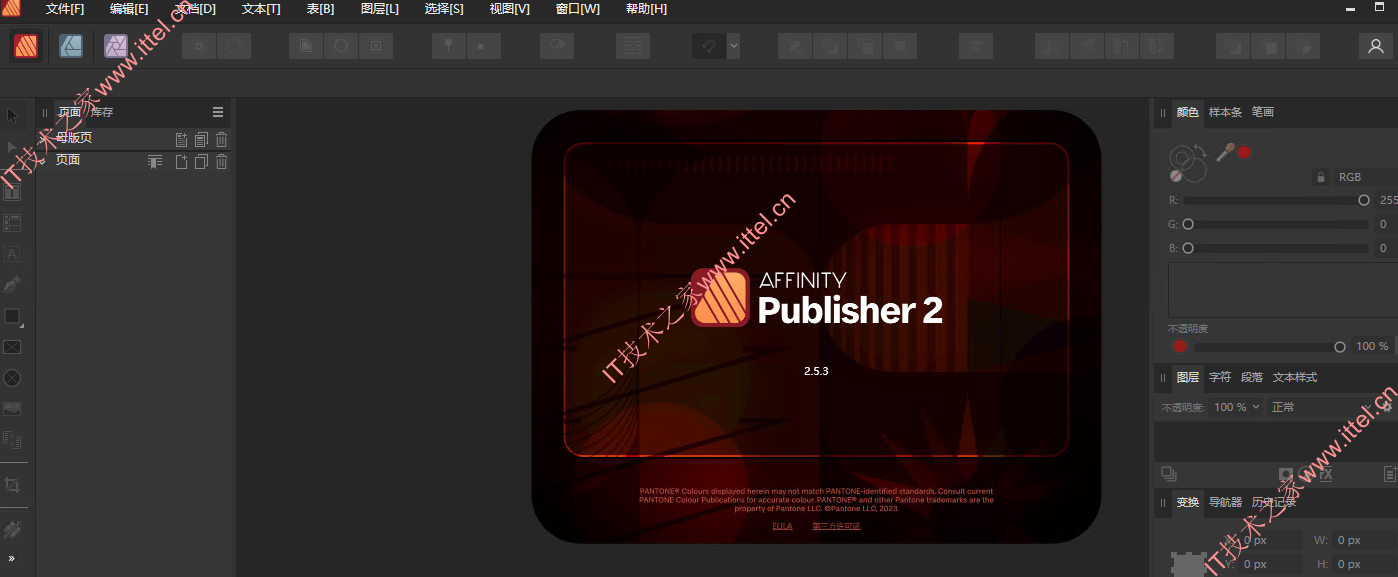Select the Pen tool

coord(13,285)
